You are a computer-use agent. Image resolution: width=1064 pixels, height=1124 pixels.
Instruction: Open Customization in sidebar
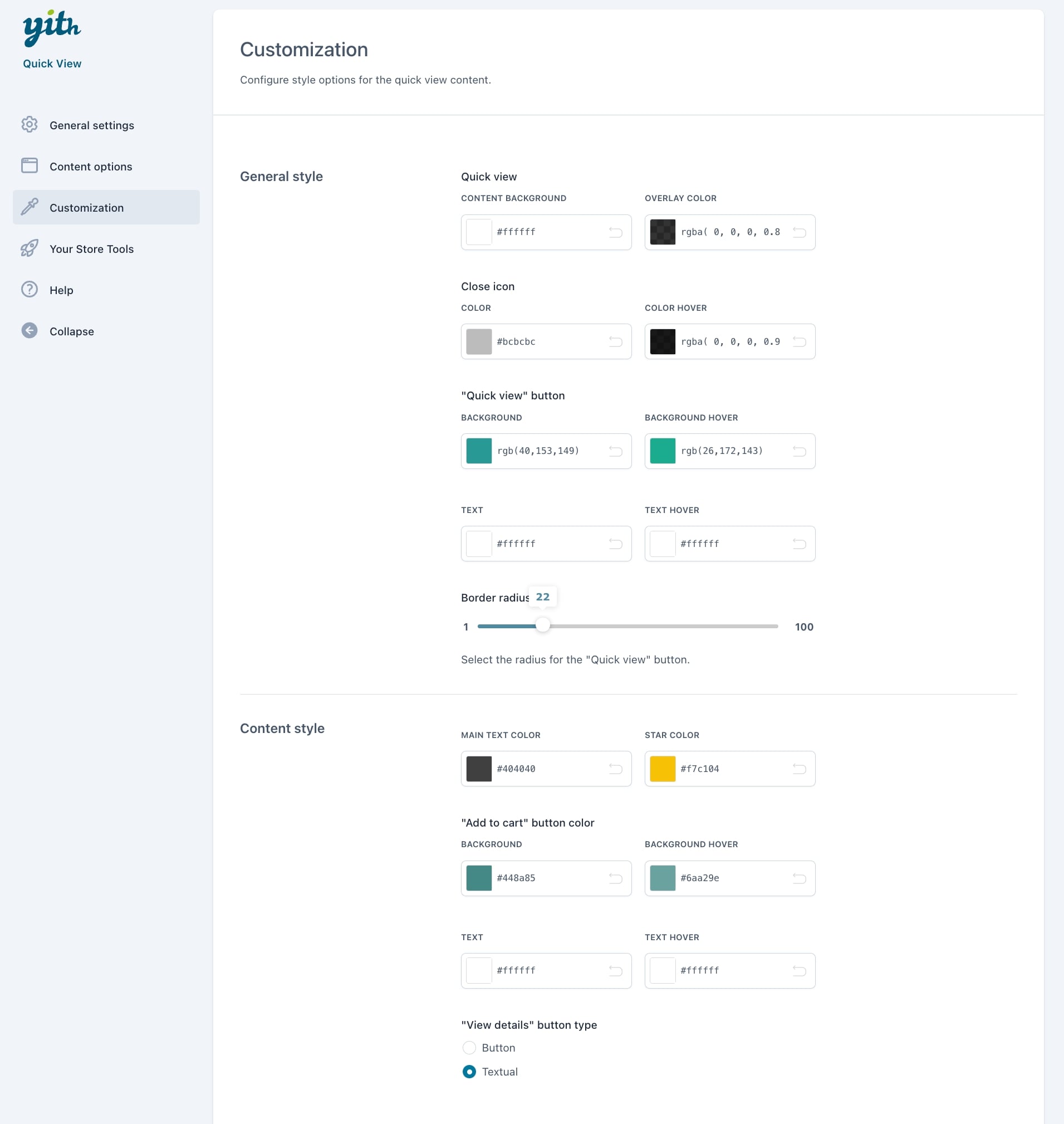pyautogui.click(x=106, y=207)
